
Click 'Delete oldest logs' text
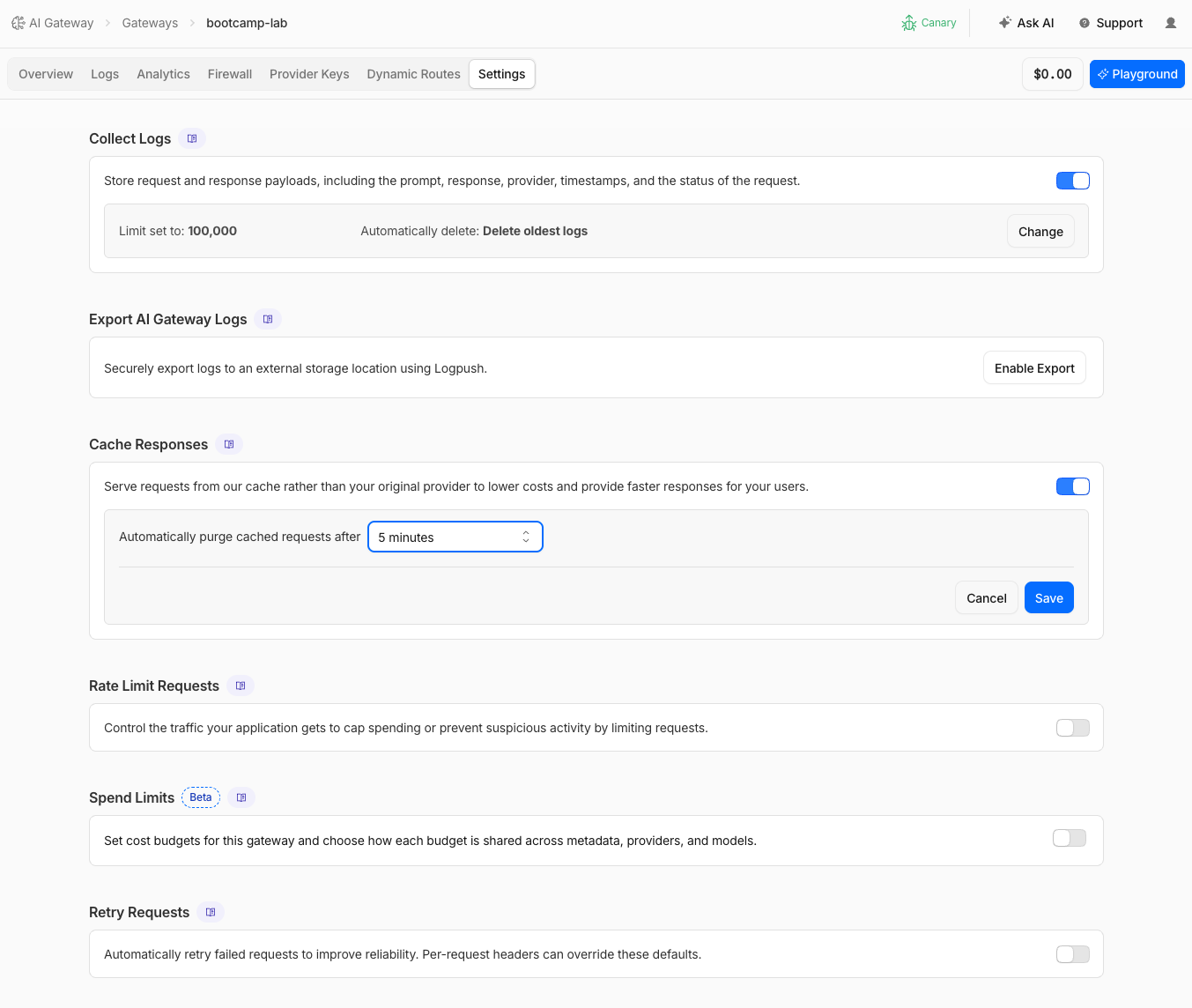535,231
